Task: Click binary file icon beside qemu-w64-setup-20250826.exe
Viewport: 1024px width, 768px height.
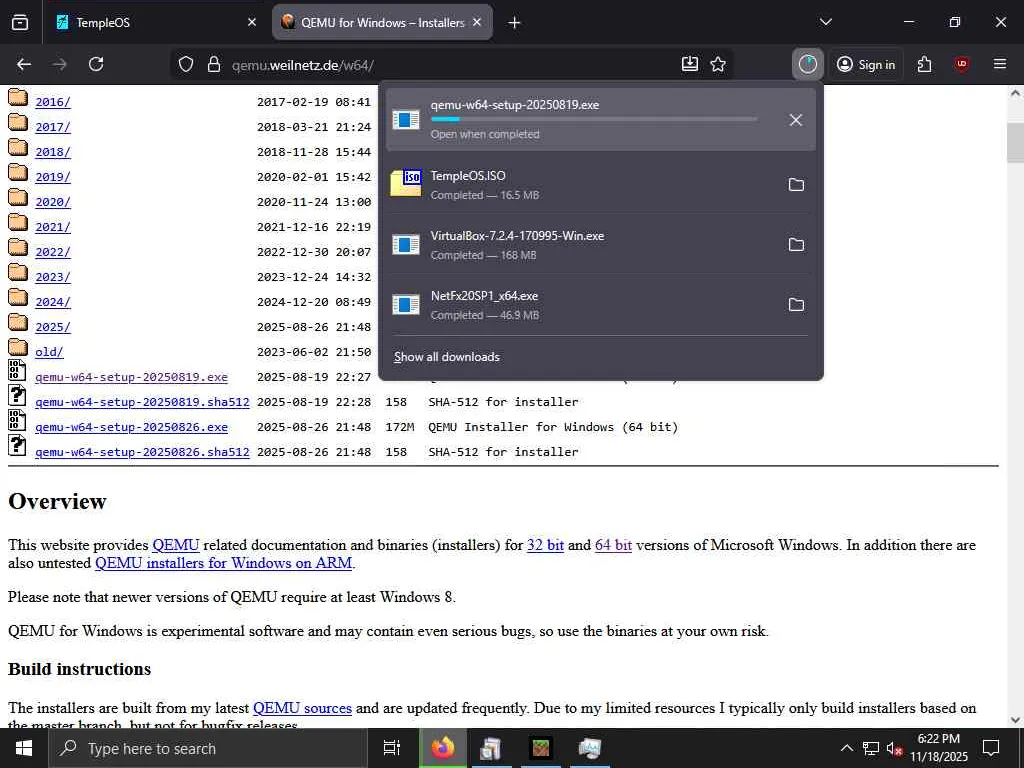Action: (17, 421)
